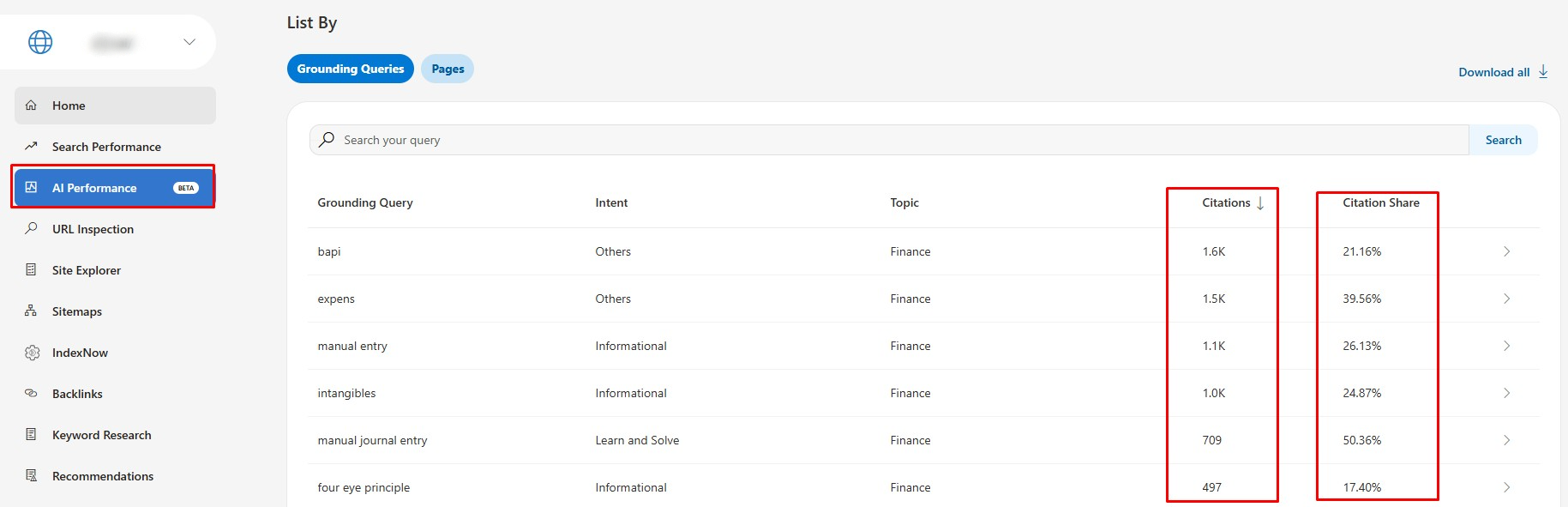Select the expens grounding query
Image resolution: width=1568 pixels, height=507 pixels.
point(336,299)
